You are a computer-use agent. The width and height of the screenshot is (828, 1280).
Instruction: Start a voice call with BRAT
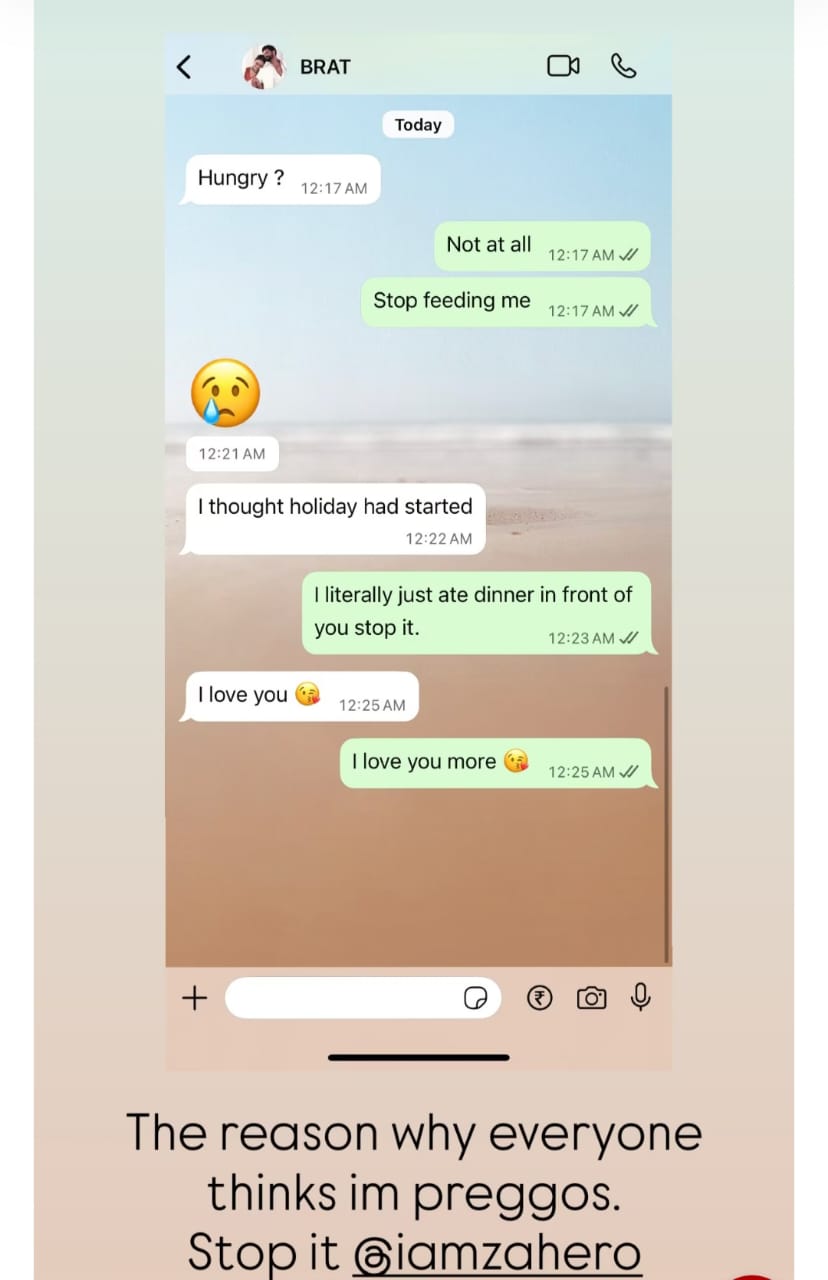623,66
